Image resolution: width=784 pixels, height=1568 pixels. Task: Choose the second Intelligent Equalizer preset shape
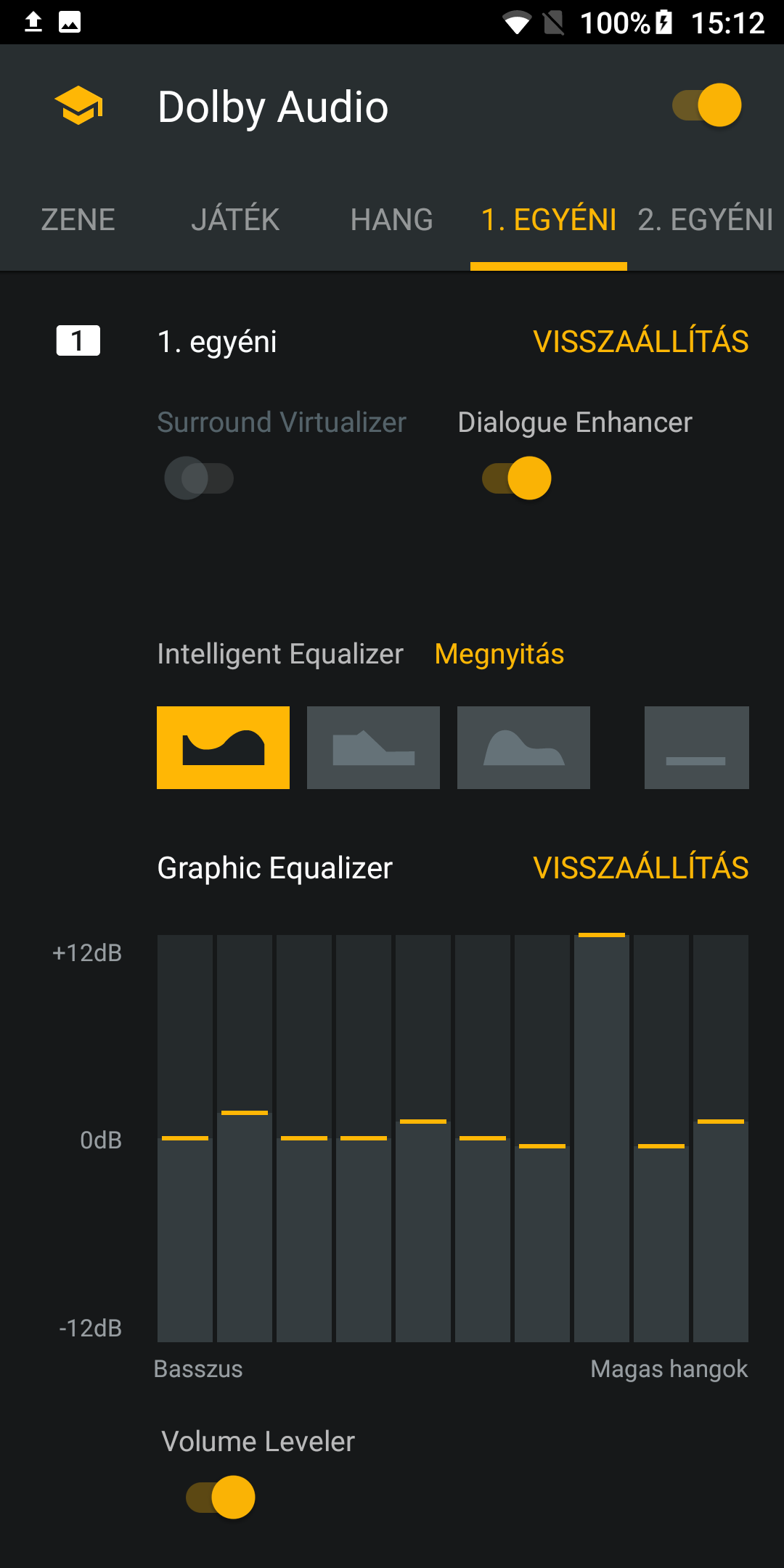click(373, 748)
